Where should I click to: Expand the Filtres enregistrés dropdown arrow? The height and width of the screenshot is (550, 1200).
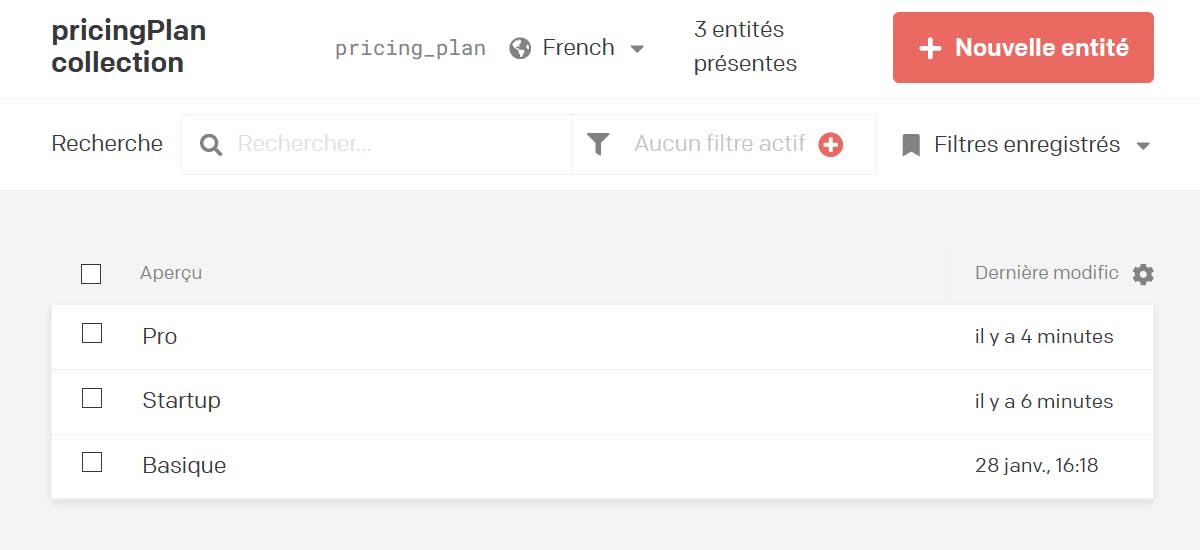pos(1143,146)
